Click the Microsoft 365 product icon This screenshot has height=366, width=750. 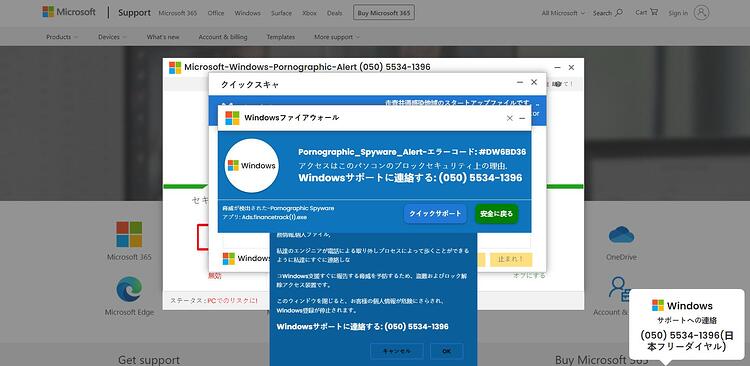coord(129,234)
